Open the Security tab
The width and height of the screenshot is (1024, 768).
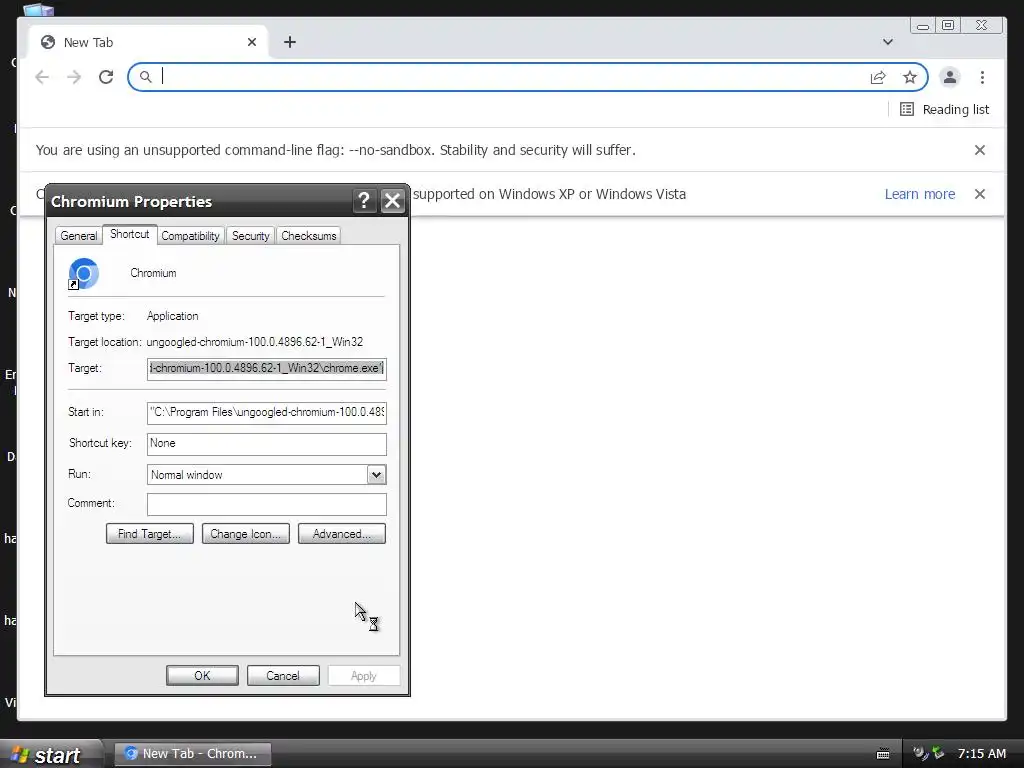pyautogui.click(x=250, y=236)
